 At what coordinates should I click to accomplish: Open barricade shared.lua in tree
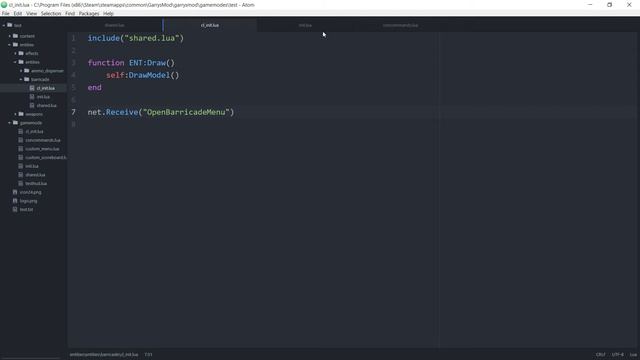tap(47, 105)
